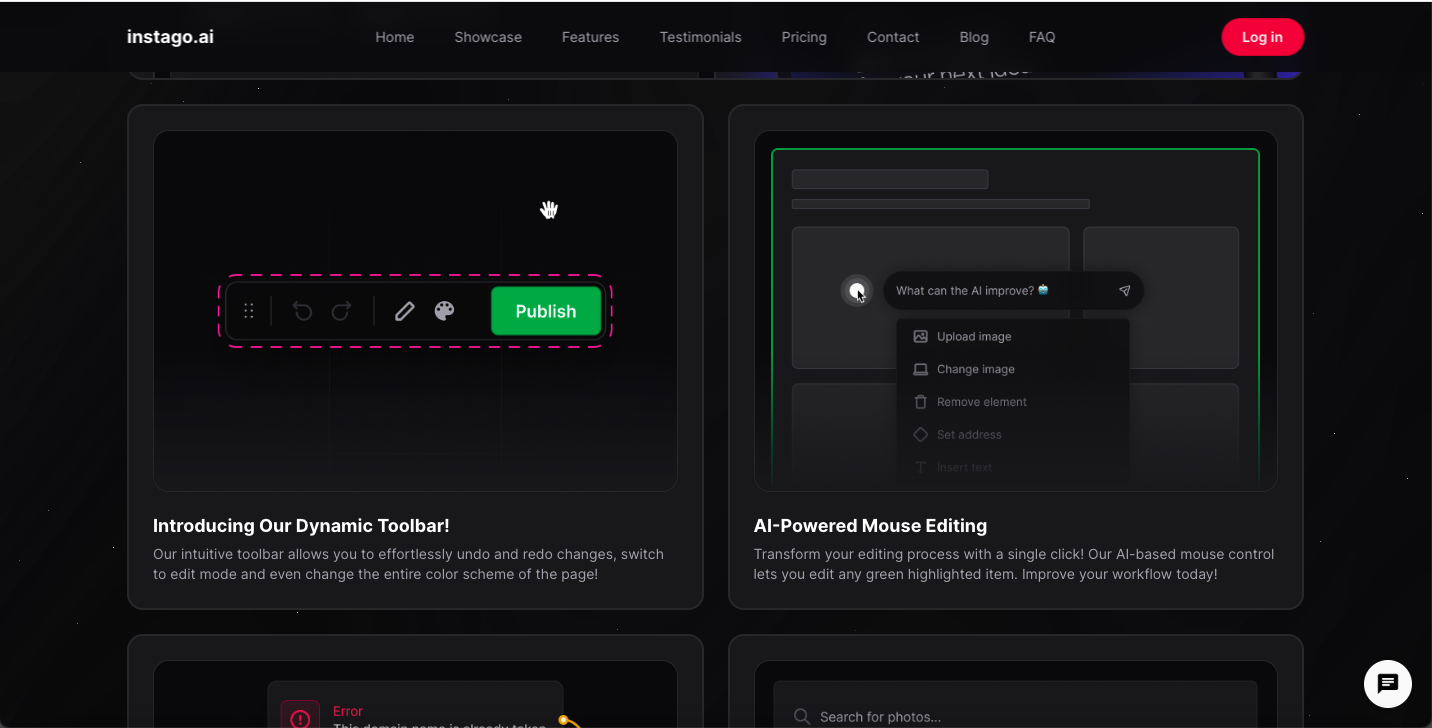
Task: Click the search magnifier icon
Action: click(801, 716)
